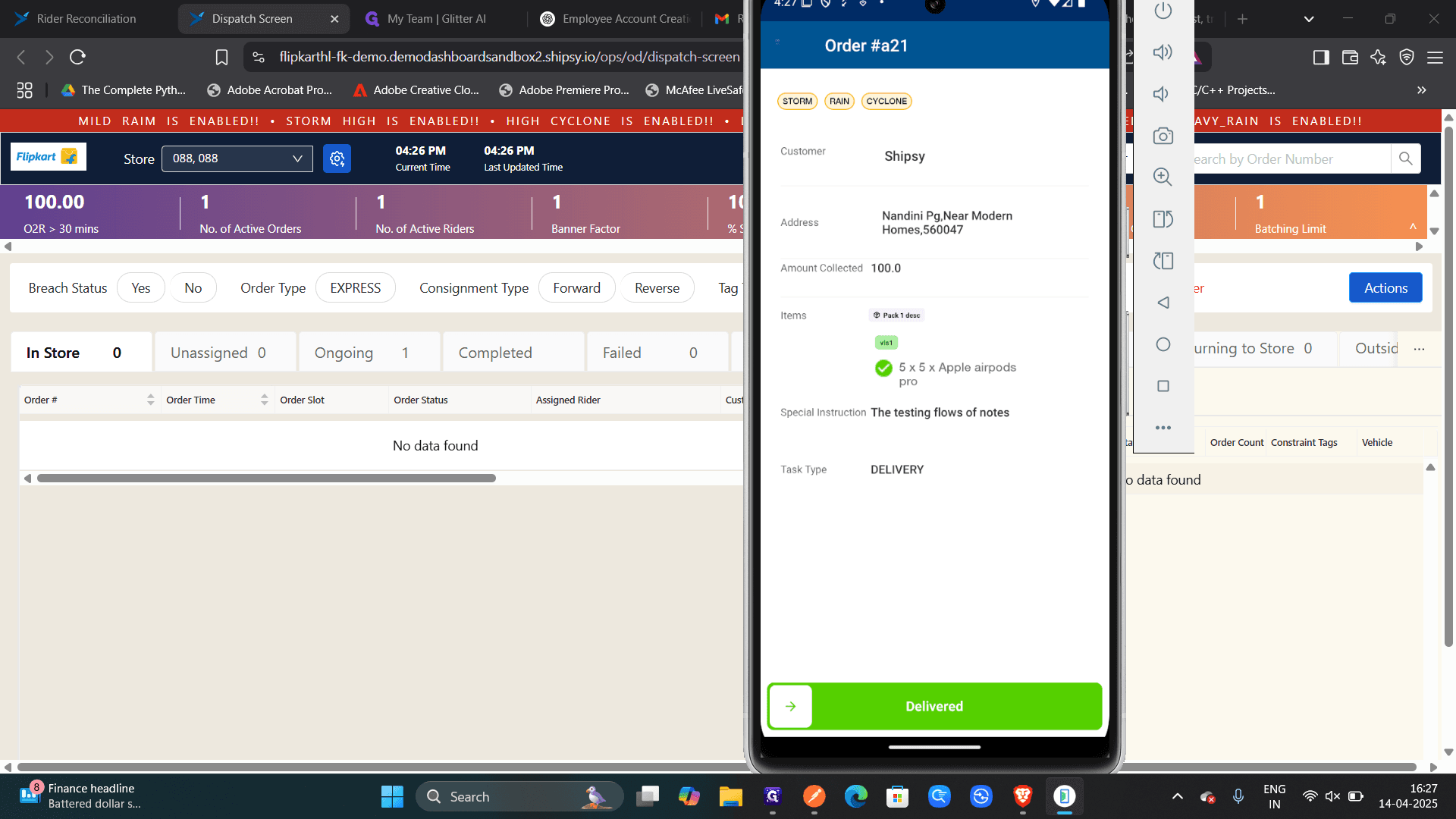Toggle mute via the tray speaker icon

[x=1332, y=796]
